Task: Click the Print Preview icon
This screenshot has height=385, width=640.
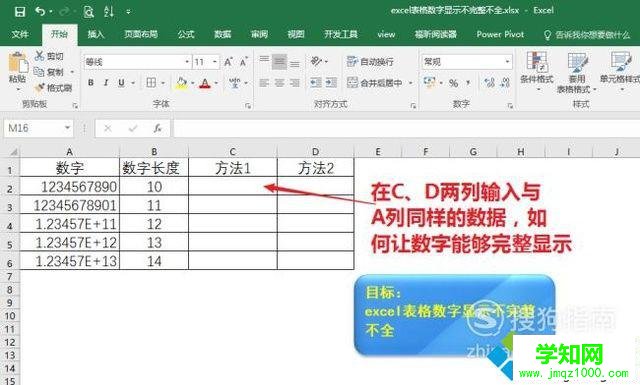Action: tap(89, 11)
